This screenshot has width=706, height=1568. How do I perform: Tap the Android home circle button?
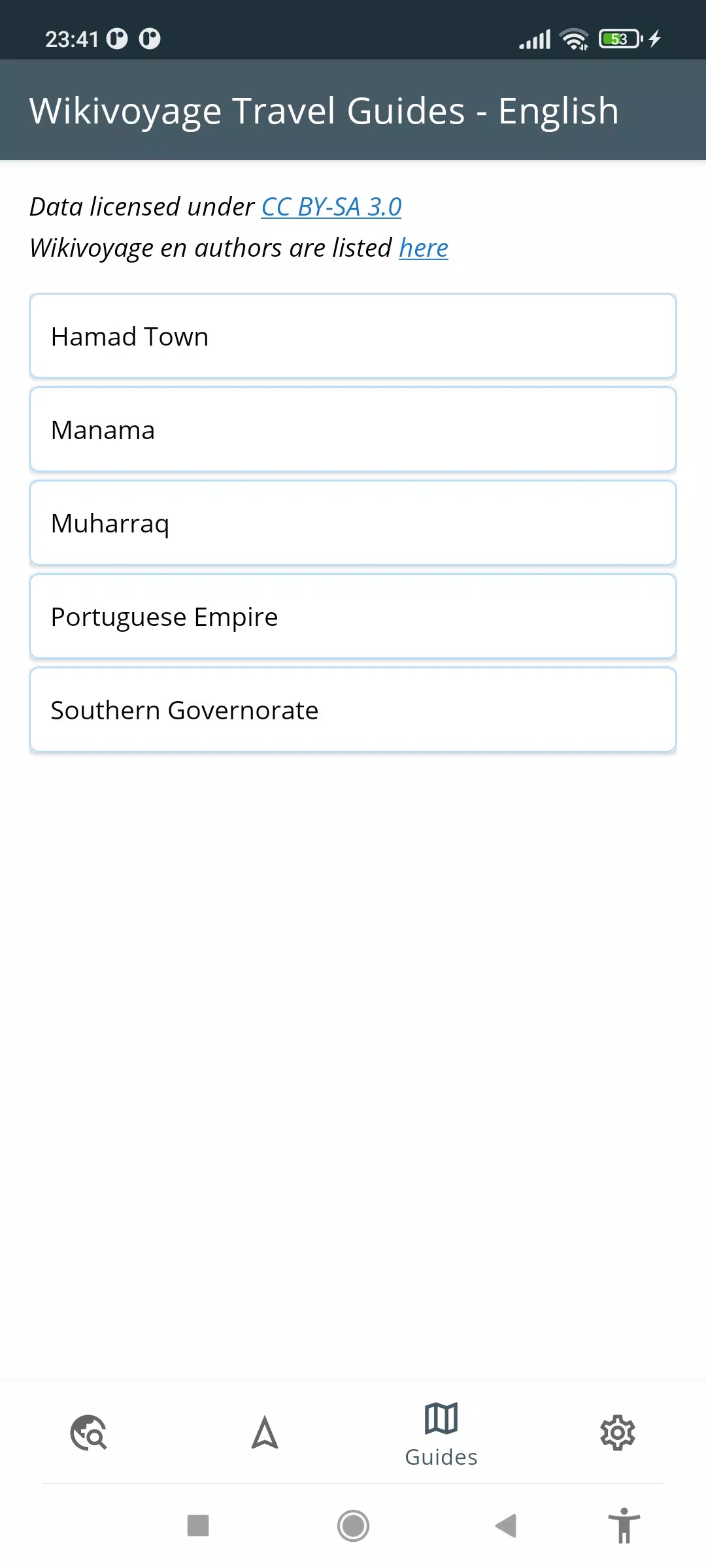[353, 1526]
